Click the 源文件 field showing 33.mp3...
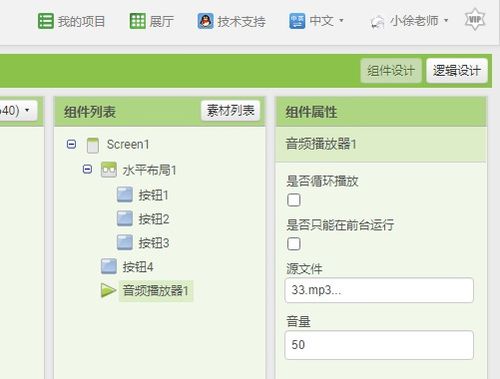 pyautogui.click(x=379, y=290)
